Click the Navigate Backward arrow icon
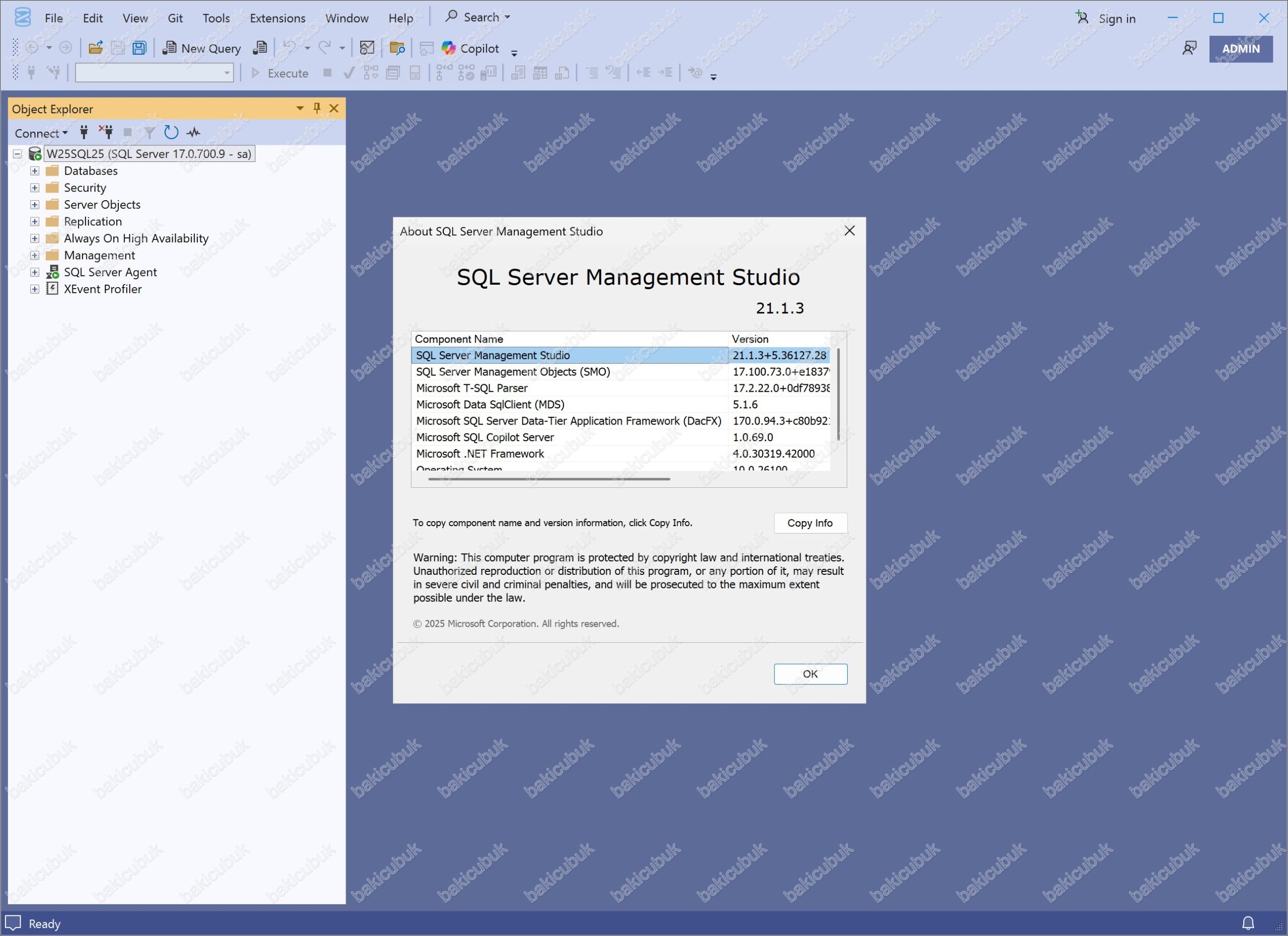1288x936 pixels. (32, 48)
